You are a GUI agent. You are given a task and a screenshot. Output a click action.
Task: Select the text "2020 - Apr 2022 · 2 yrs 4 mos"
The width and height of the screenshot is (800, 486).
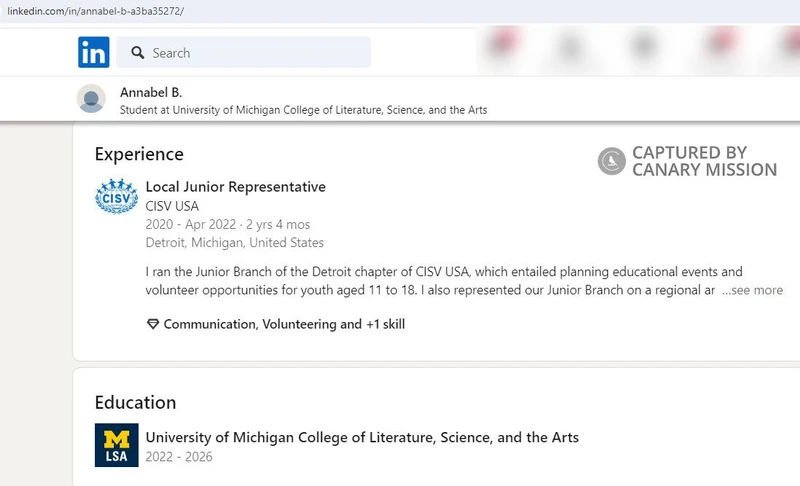(x=228, y=224)
